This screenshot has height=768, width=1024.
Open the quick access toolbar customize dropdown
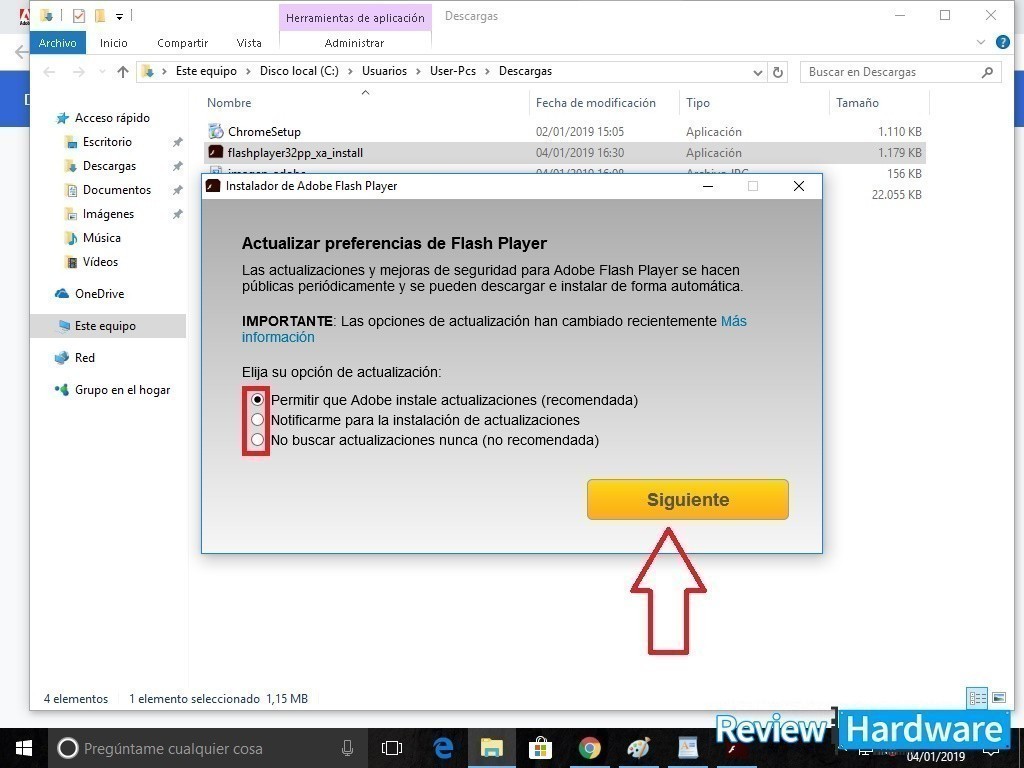pos(120,16)
